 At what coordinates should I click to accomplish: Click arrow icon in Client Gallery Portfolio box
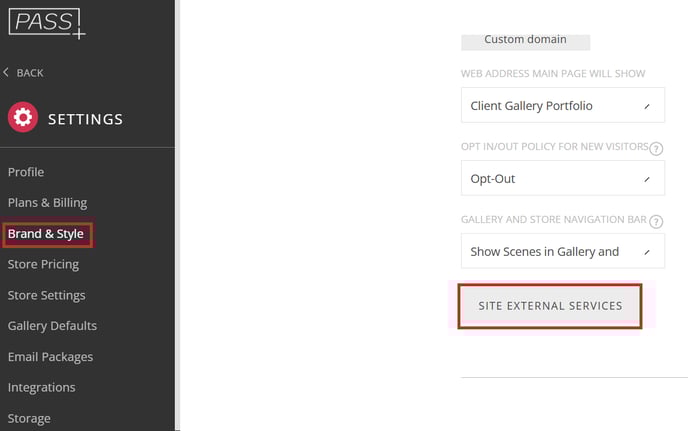pyautogui.click(x=647, y=106)
